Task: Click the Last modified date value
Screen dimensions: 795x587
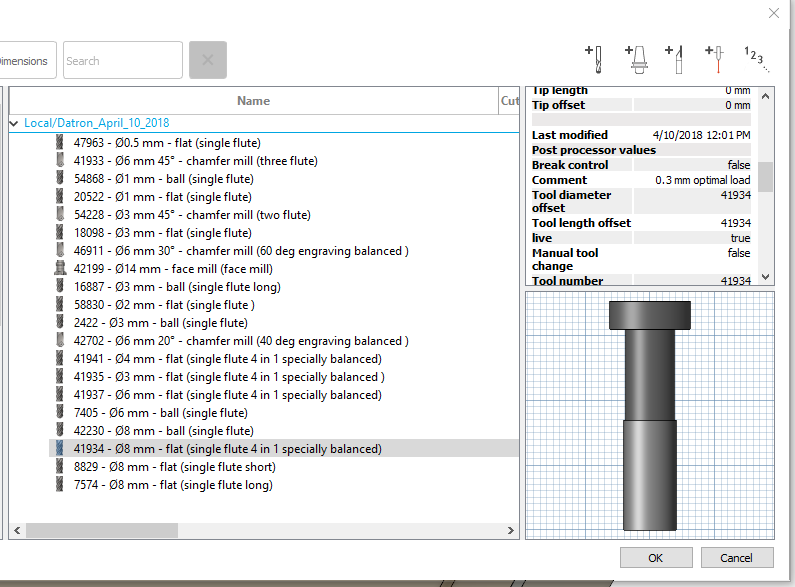Action: [x=701, y=135]
